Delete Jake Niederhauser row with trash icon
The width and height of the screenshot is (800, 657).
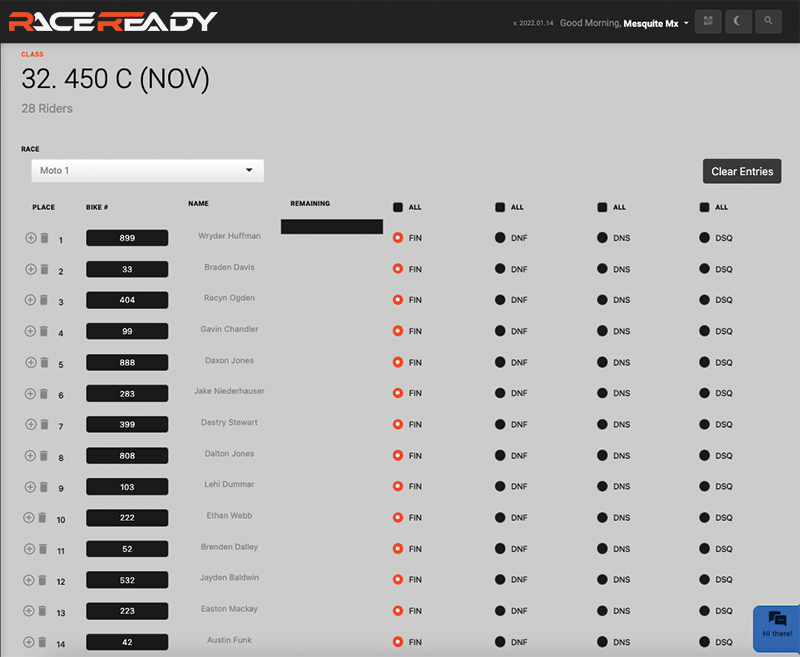(x=44, y=393)
